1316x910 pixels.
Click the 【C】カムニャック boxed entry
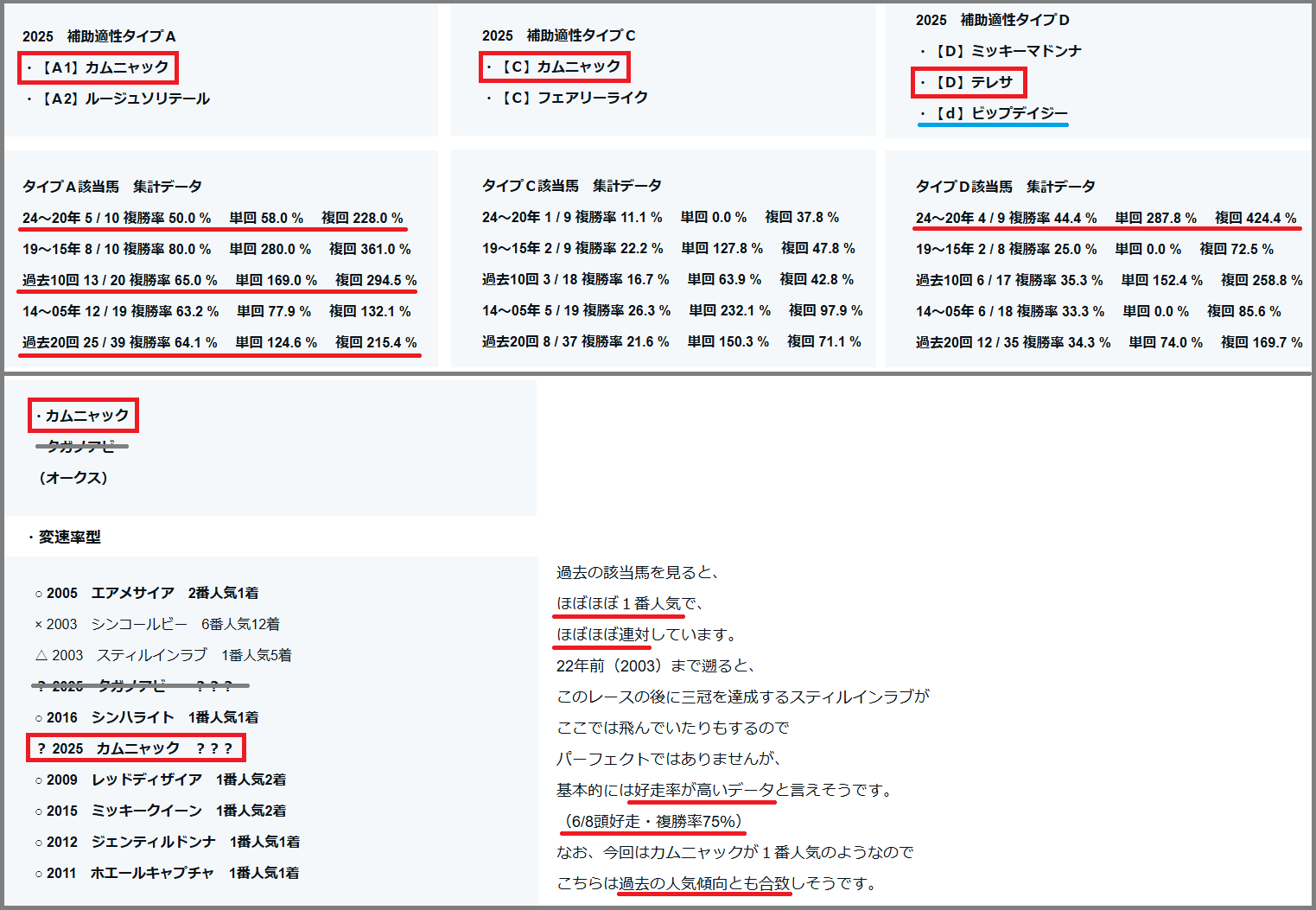(x=555, y=67)
